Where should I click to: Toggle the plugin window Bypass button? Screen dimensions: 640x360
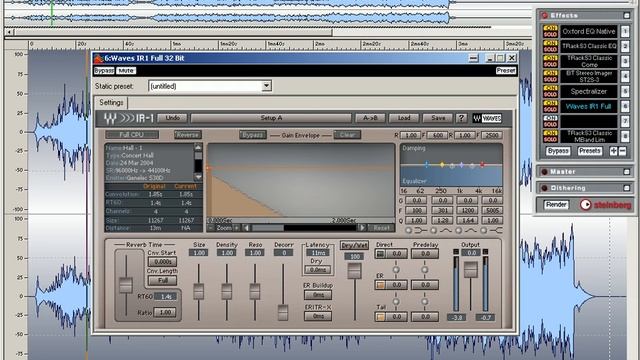(104, 71)
